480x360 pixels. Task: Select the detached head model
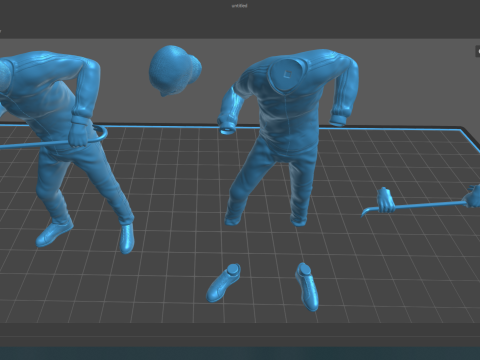coord(174,70)
